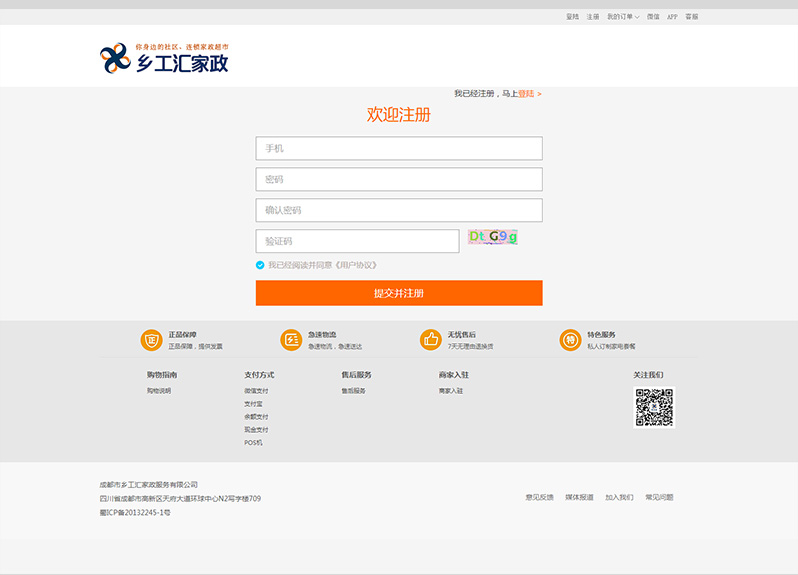Viewport: 798px width, 575px height.
Task: Click the 无忧售后 thumbs-up icon
Action: 431,340
